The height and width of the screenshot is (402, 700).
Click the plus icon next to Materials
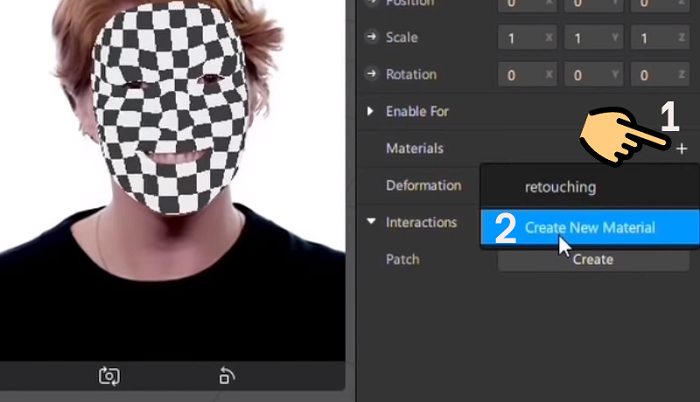[x=682, y=149]
